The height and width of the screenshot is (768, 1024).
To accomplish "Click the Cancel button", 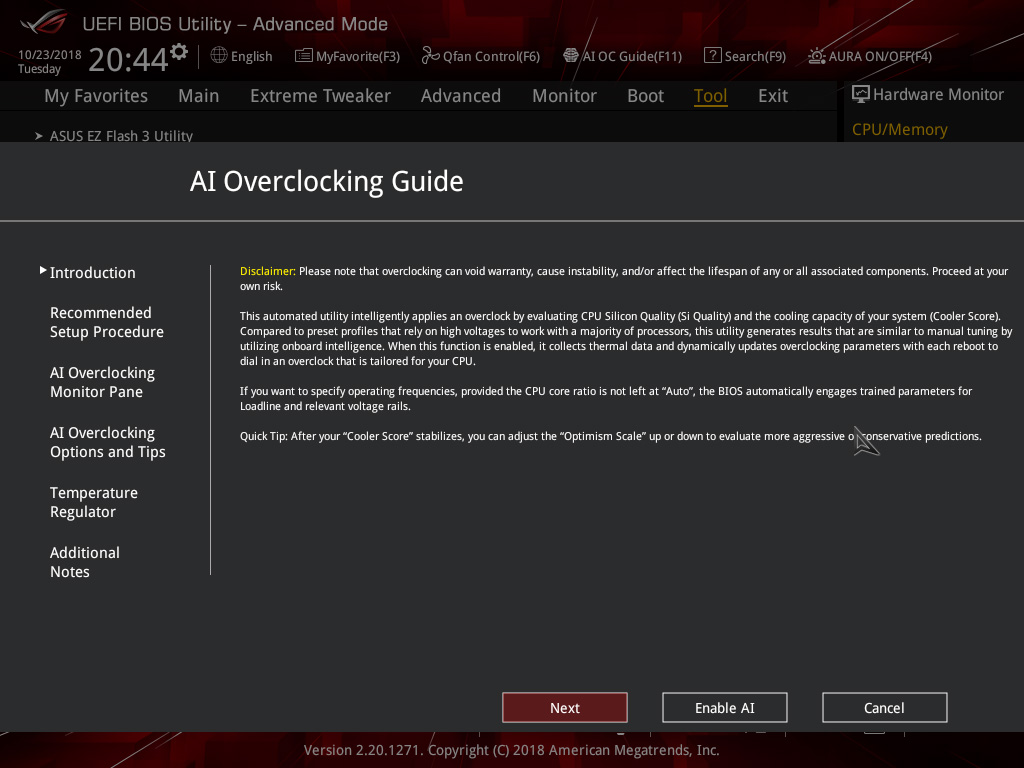I will (884, 708).
